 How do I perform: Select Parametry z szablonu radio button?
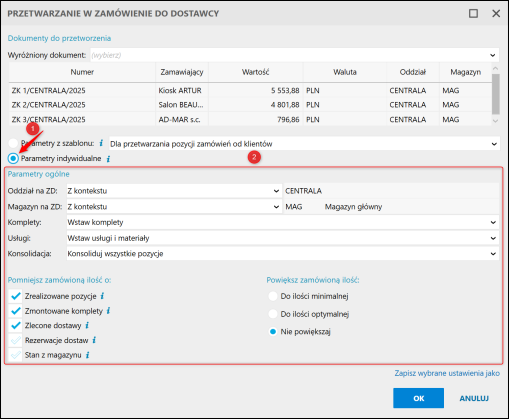pos(13,143)
